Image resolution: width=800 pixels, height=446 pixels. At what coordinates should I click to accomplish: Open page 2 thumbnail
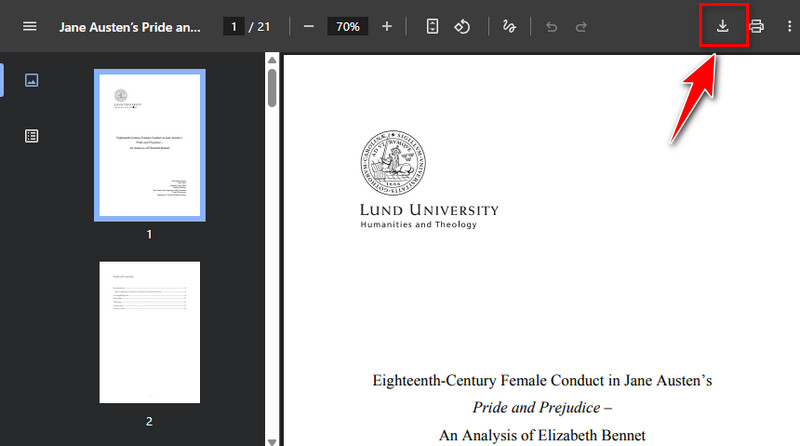click(x=149, y=332)
